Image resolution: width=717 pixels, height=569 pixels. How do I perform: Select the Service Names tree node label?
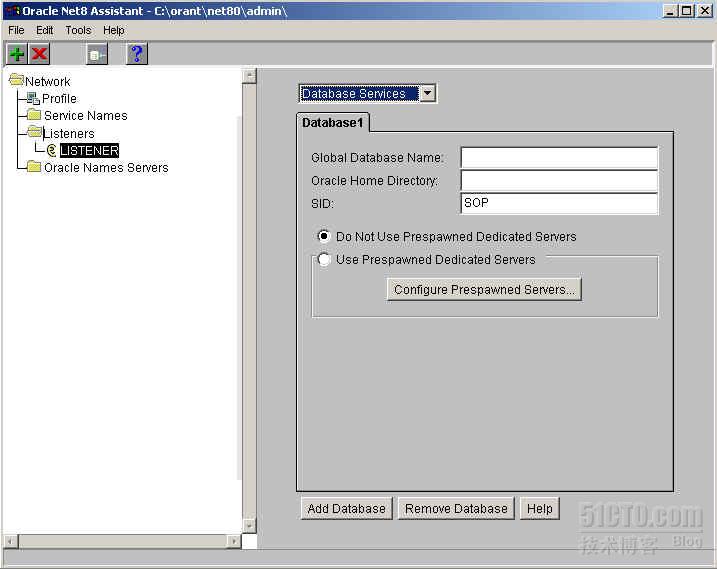pyautogui.click(x=86, y=116)
